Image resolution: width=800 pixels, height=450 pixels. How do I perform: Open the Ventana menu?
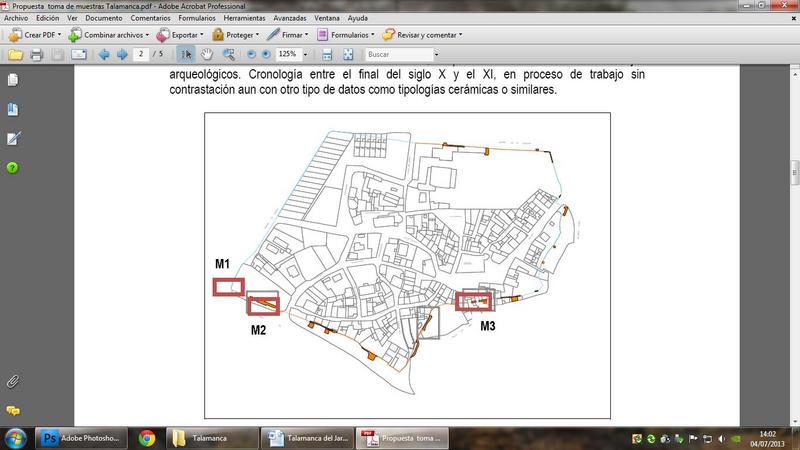[327, 18]
